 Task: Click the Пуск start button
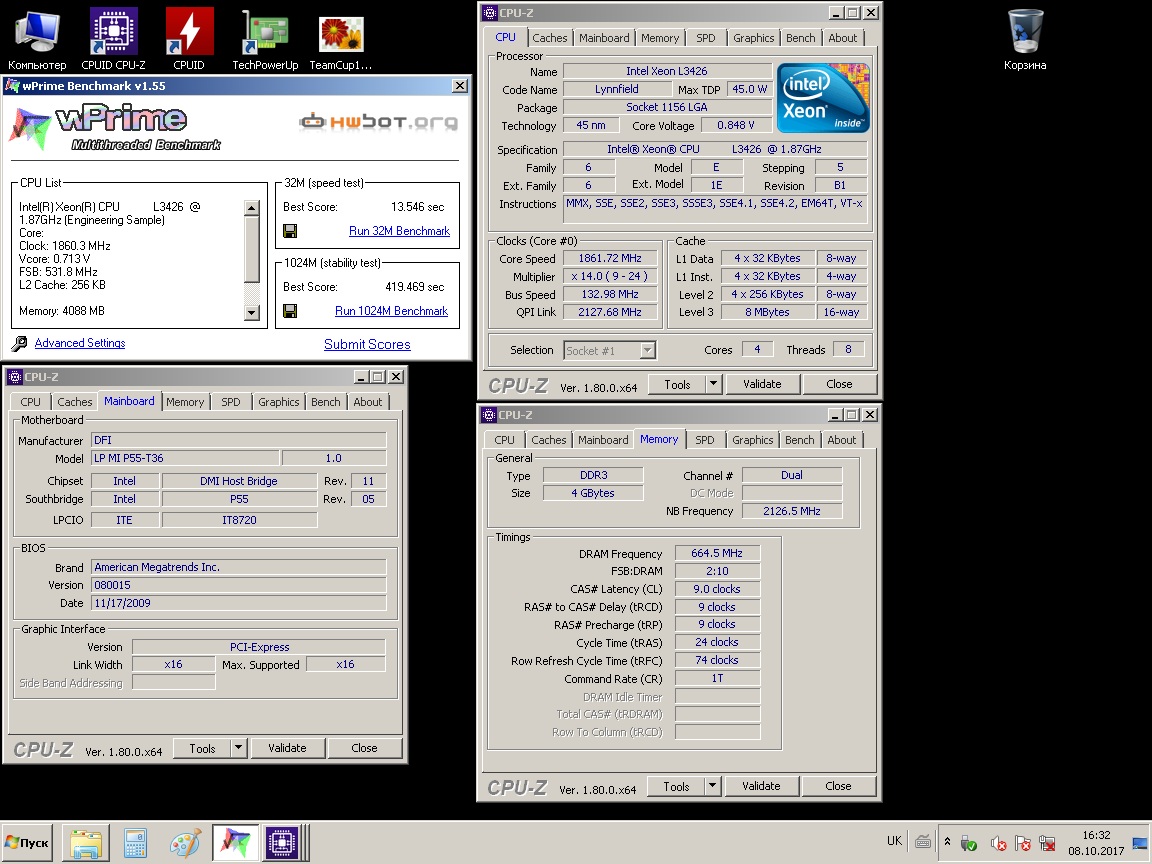click(27, 843)
